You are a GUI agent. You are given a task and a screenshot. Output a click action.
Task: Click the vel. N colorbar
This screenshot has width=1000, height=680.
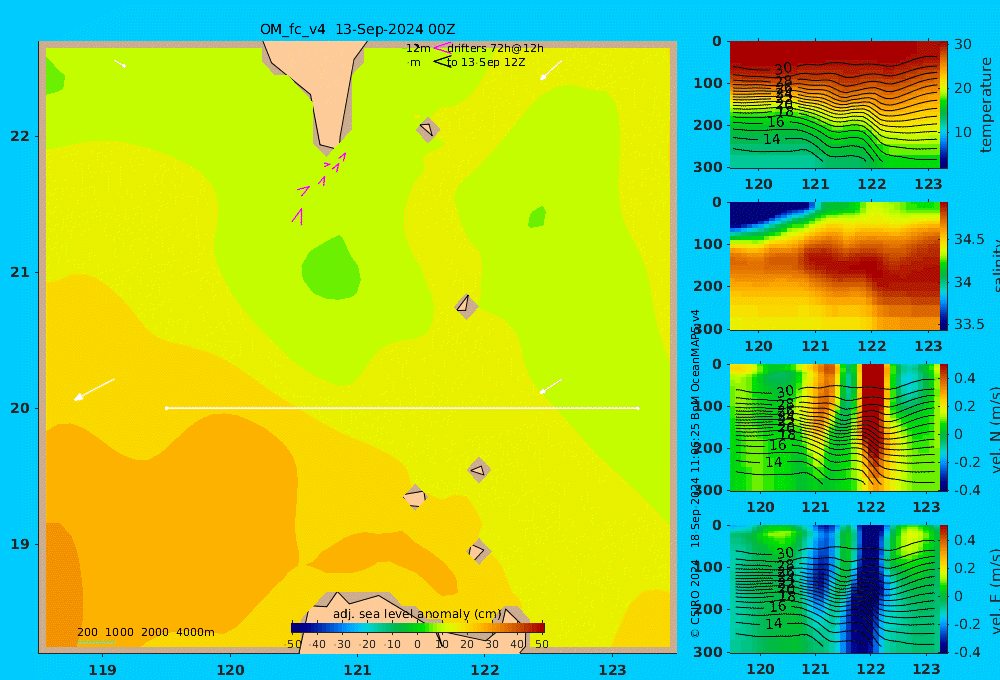tap(943, 427)
